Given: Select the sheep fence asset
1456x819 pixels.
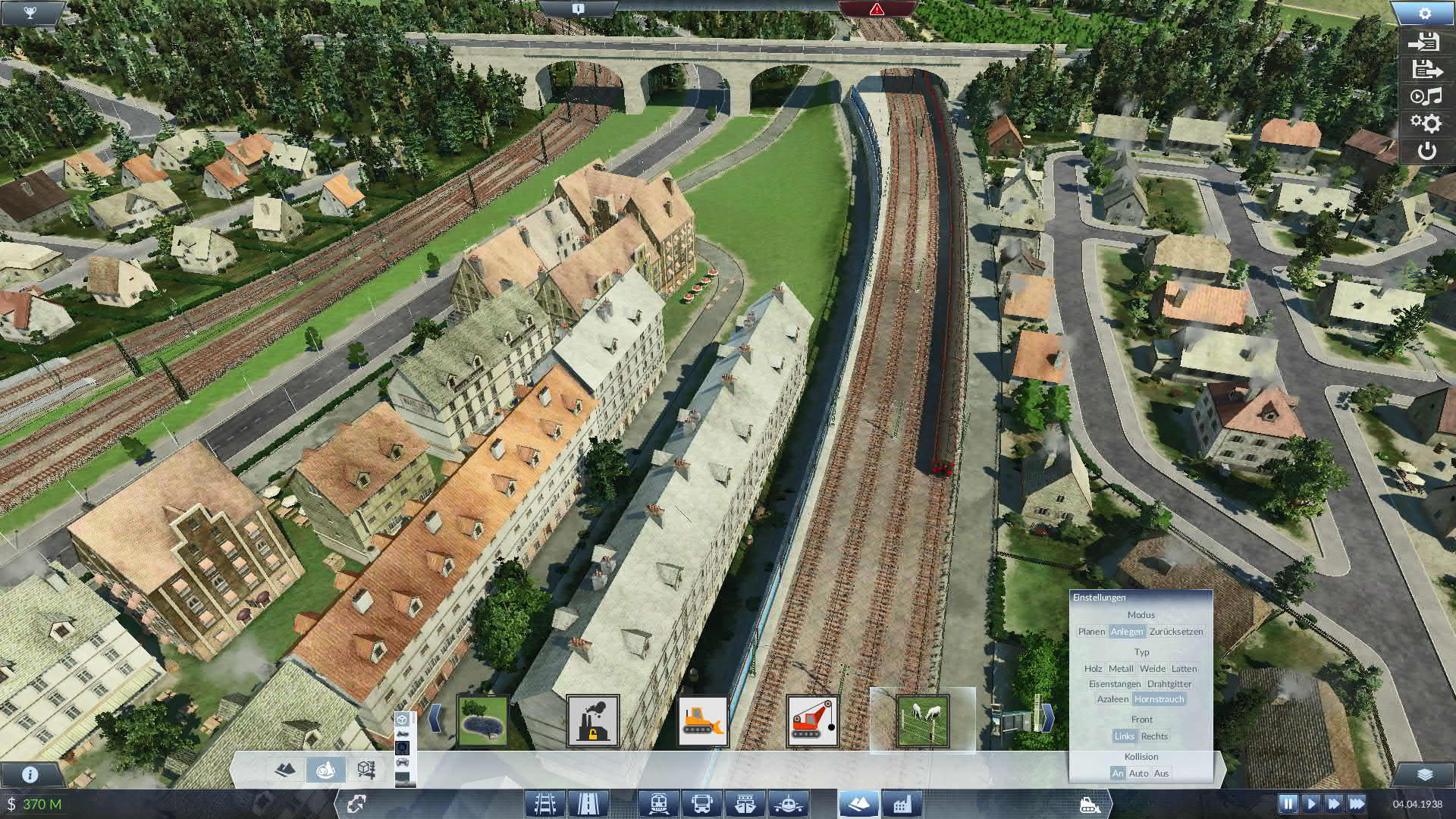Looking at the screenshot, I should click(923, 720).
